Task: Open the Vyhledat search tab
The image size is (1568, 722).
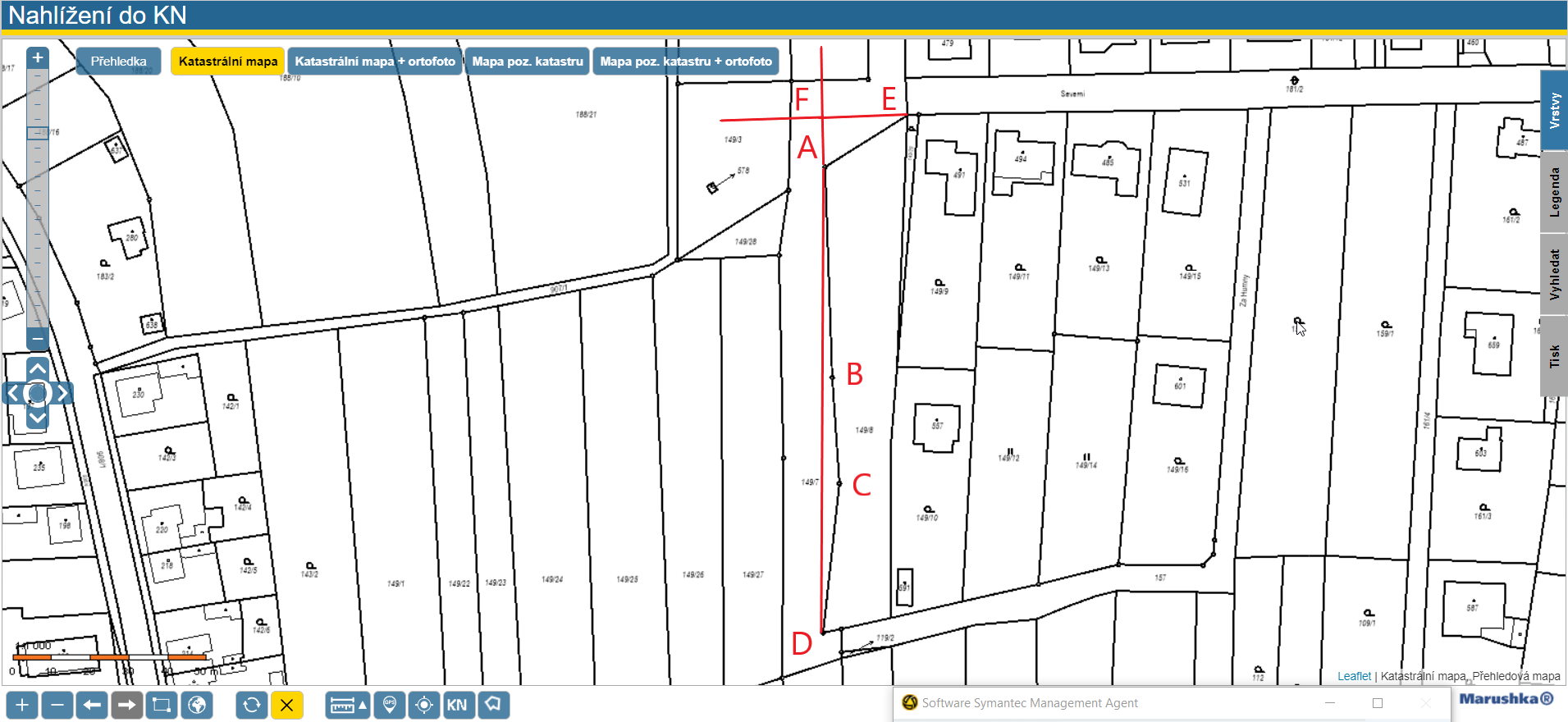Action: coord(1554,275)
